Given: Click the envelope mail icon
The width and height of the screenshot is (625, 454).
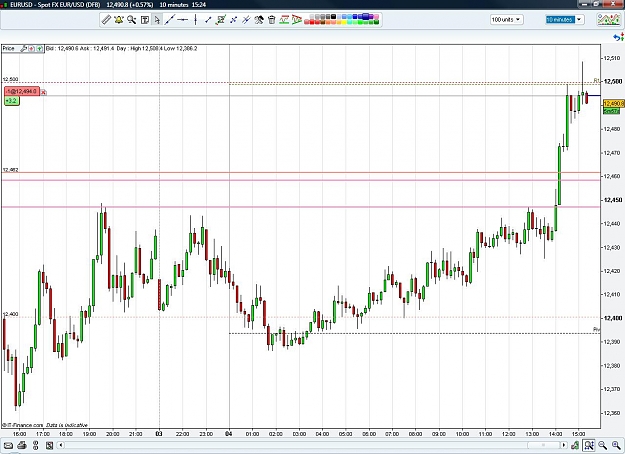Looking at the screenshot, I should (8, 445).
